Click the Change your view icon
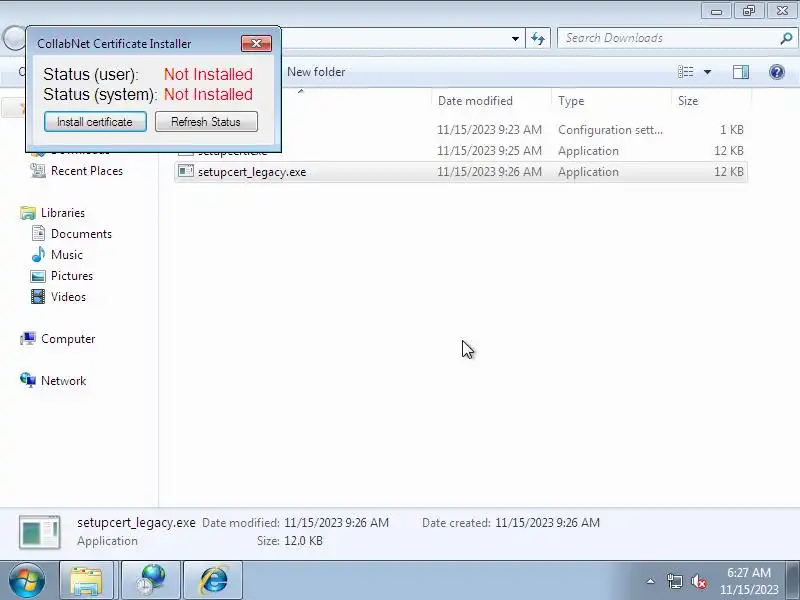This screenshot has height=600, width=800. [x=685, y=72]
